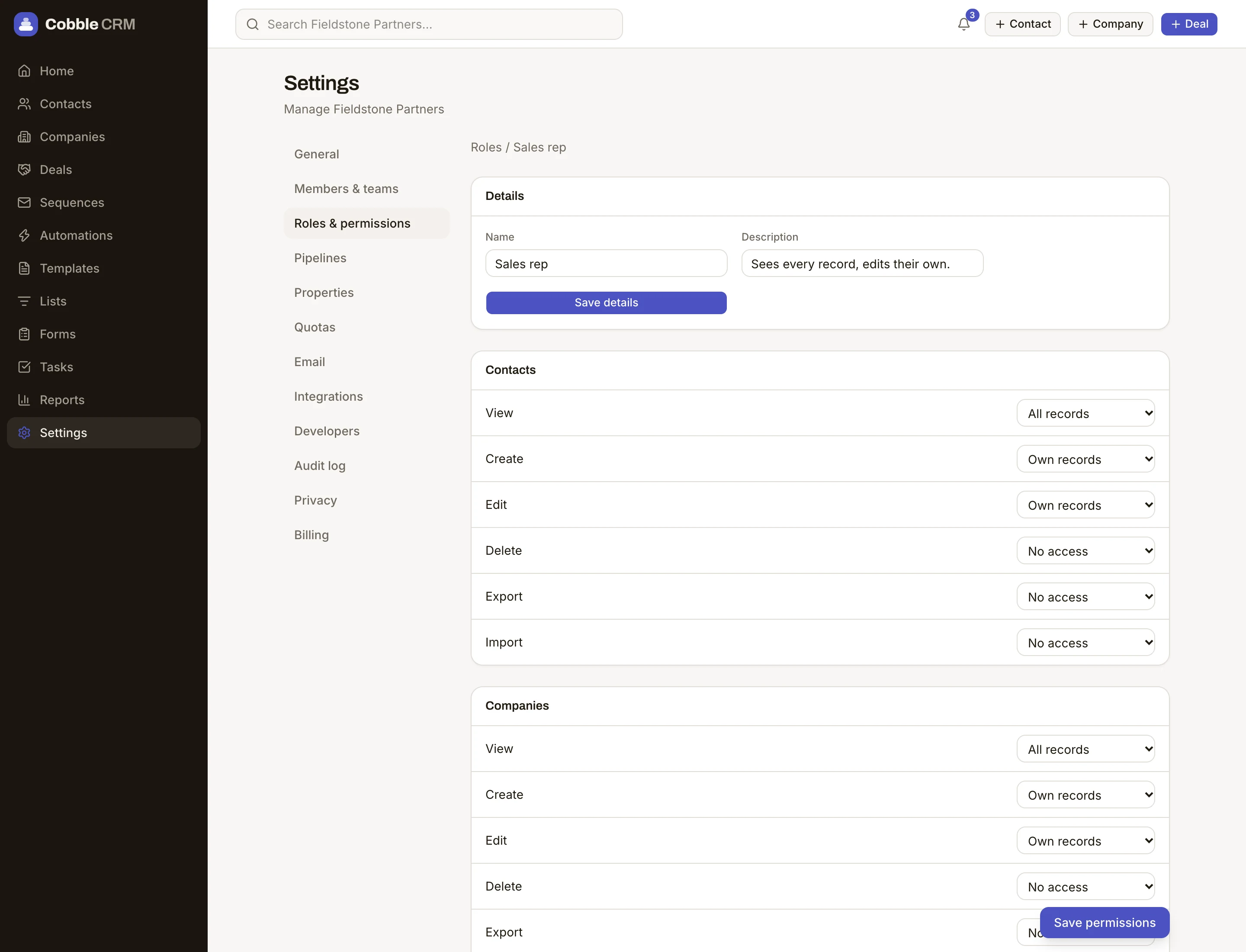Image resolution: width=1246 pixels, height=952 pixels.
Task: Open Forms via its clipboard icon
Action: coord(24,334)
